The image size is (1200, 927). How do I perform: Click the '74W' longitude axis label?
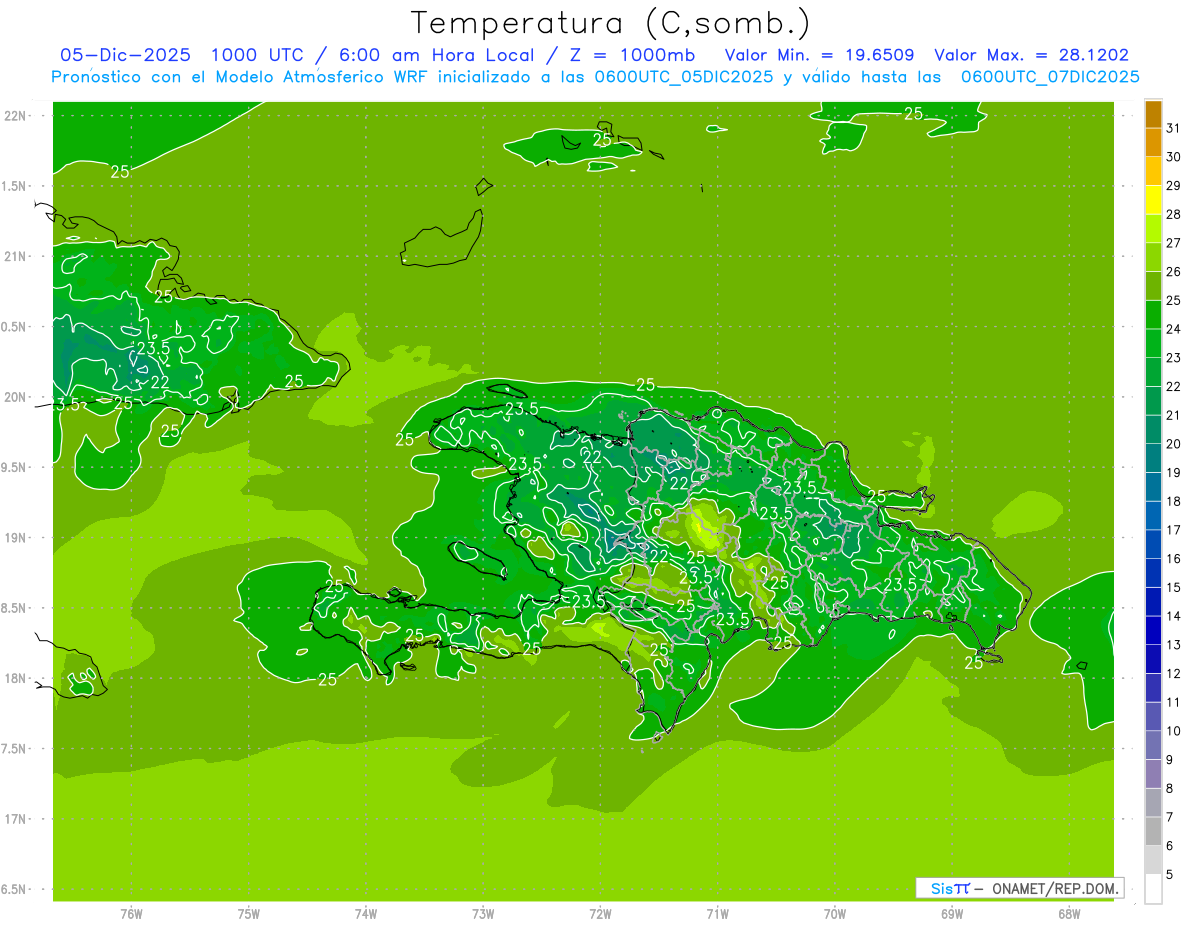366,913
